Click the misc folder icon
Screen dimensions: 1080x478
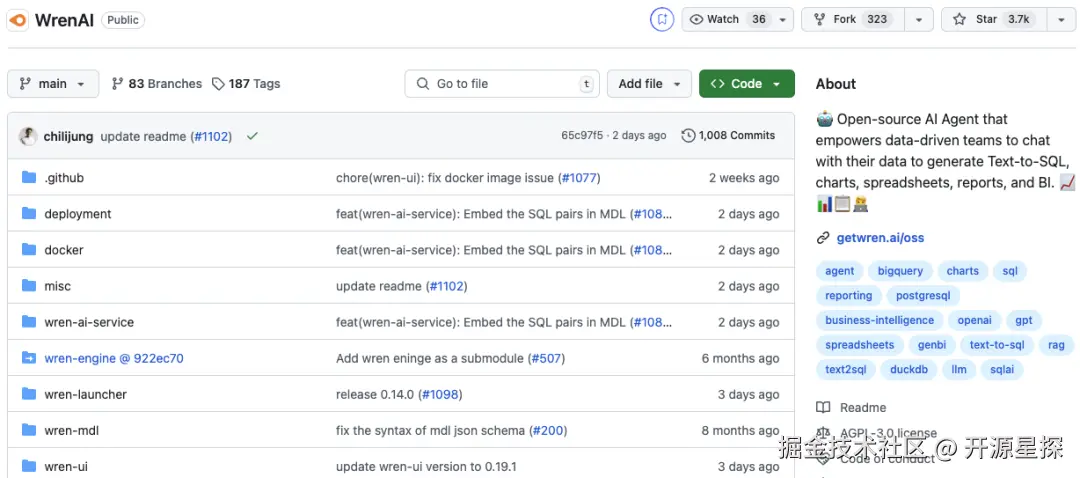pyautogui.click(x=29, y=285)
